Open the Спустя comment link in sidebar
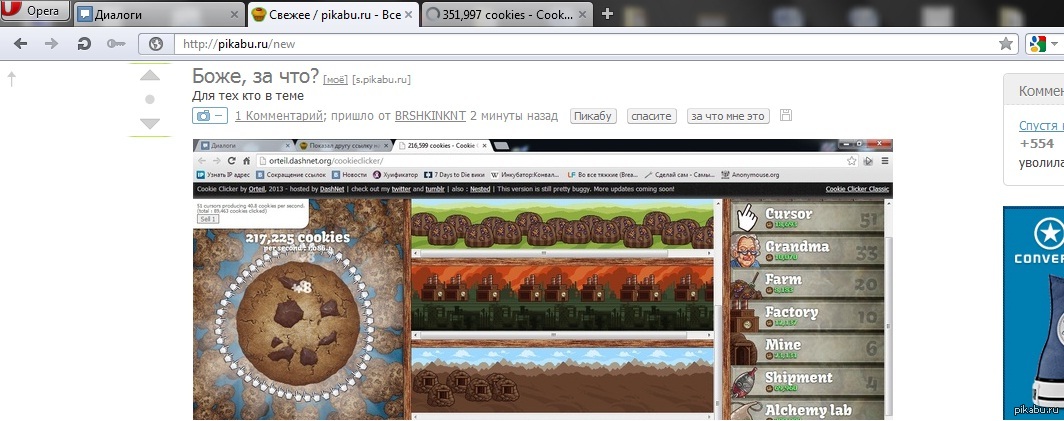Image resolution: width=1064 pixels, height=421 pixels. point(1041,126)
